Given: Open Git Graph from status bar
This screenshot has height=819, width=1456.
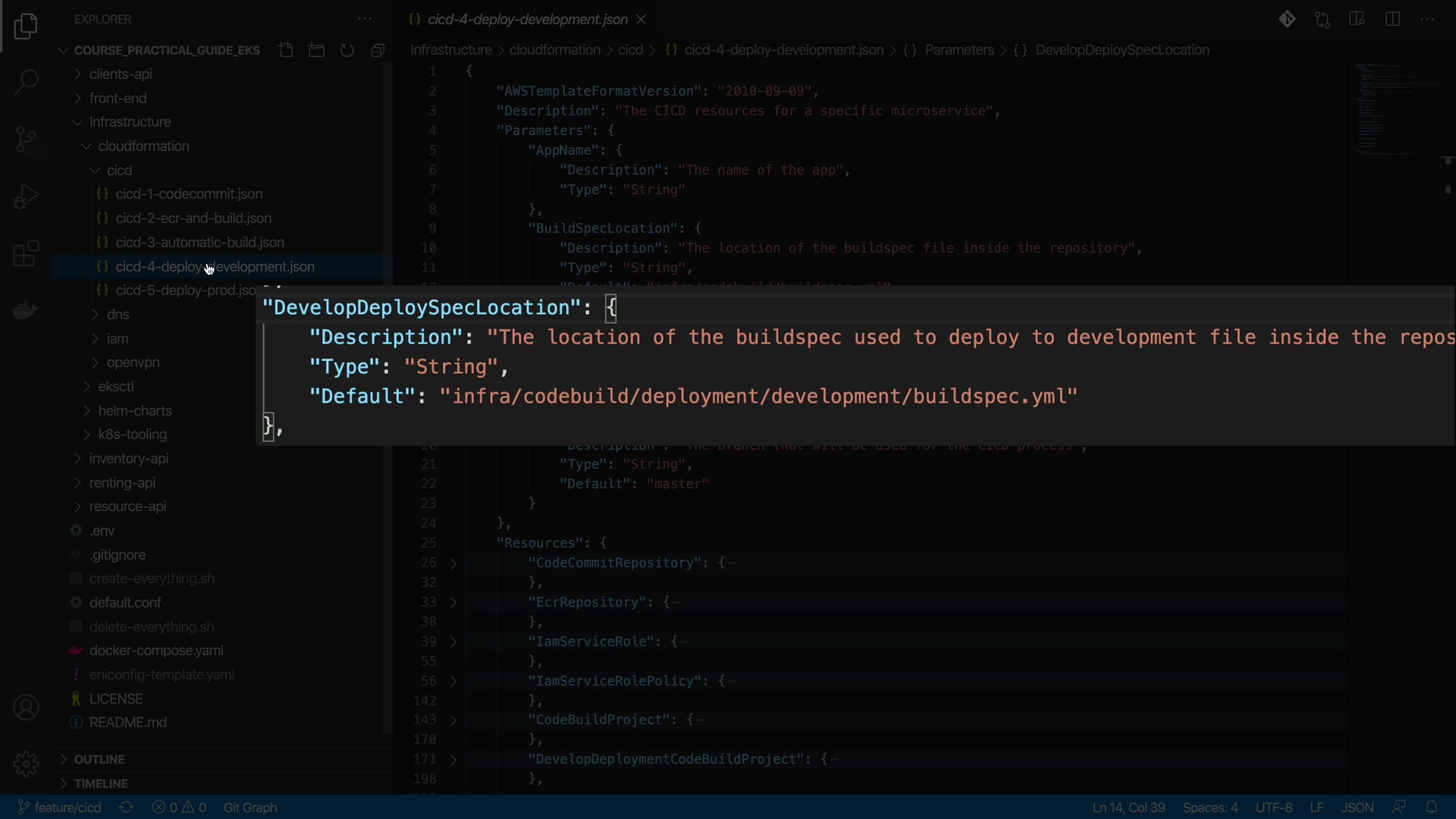Looking at the screenshot, I should pyautogui.click(x=250, y=808).
